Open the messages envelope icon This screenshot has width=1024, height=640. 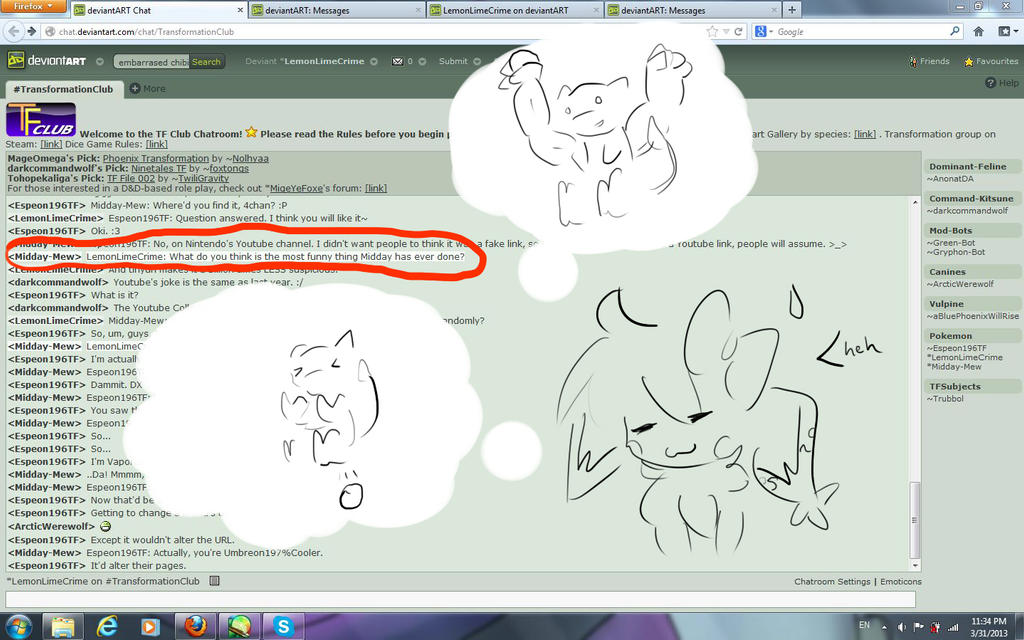(x=397, y=61)
